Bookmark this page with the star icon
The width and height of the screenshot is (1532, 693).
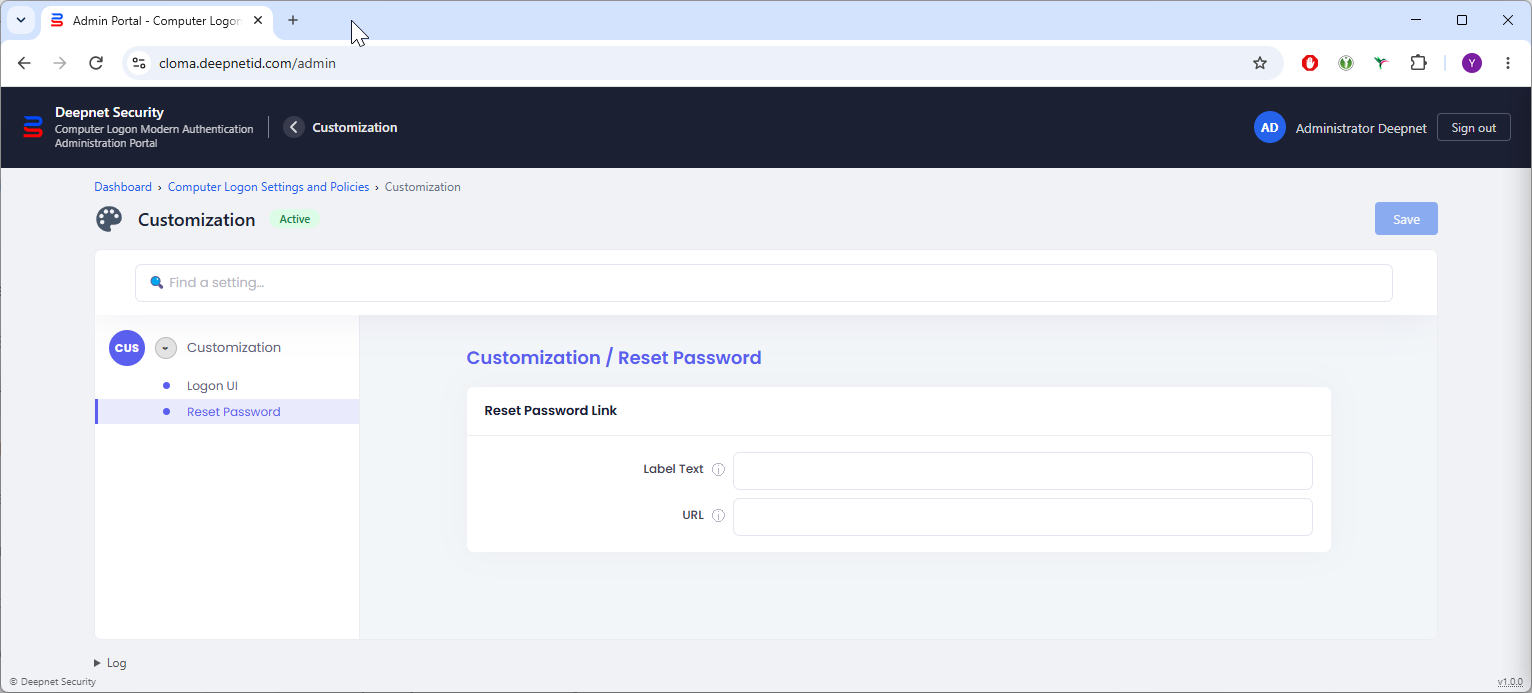tap(1260, 63)
